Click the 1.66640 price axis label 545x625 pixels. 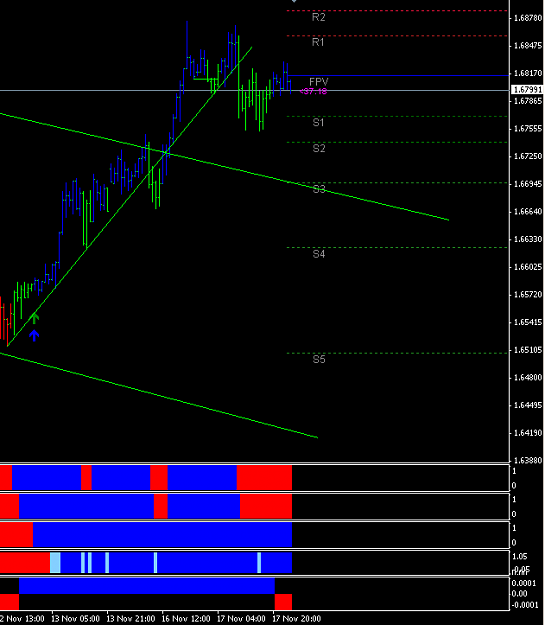(x=528, y=211)
